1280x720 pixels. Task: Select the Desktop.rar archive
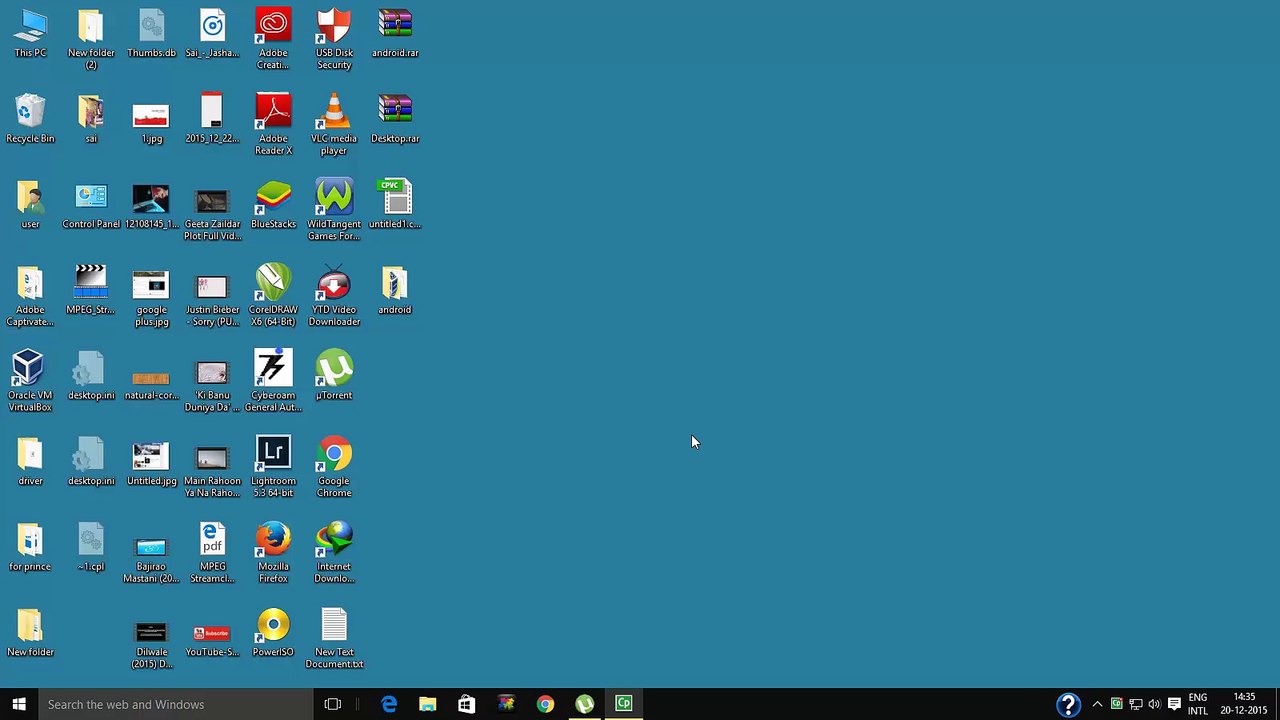pos(395,119)
